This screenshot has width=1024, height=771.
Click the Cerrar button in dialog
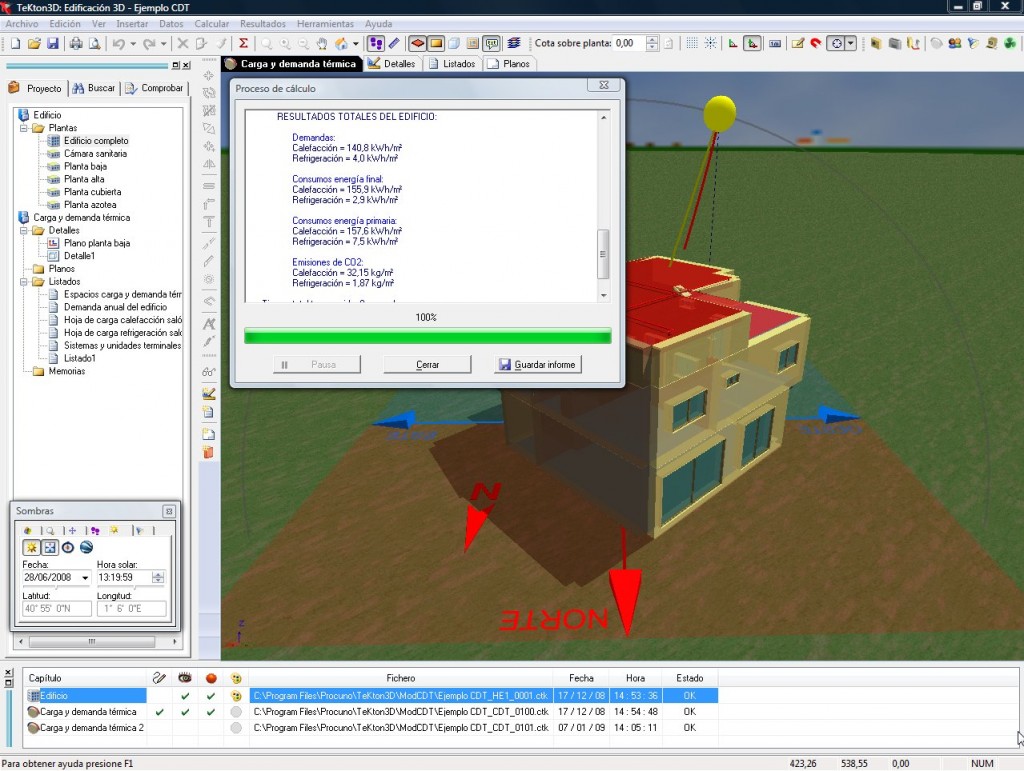(427, 364)
